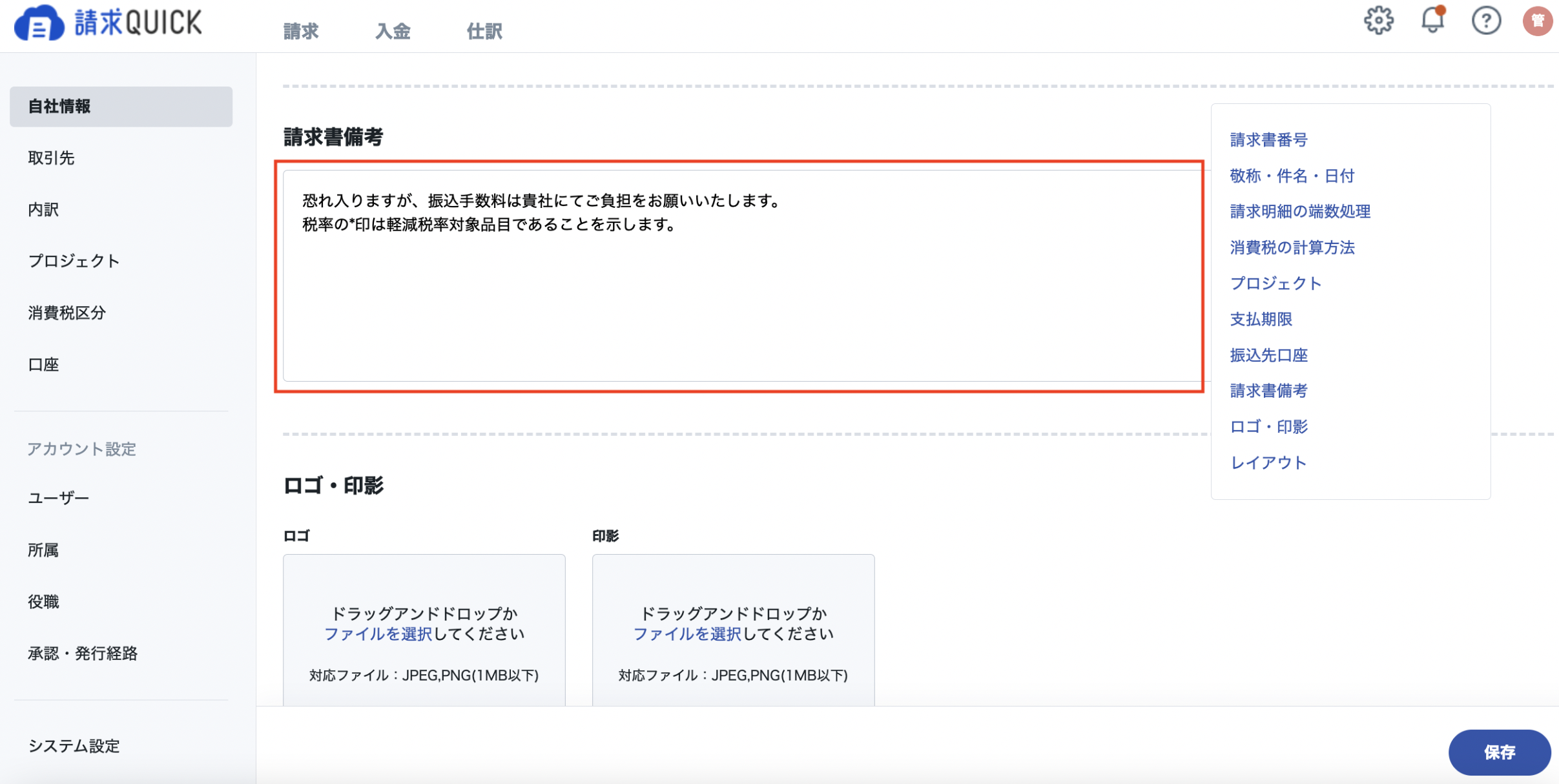1559x784 pixels.
Task: Jump to プロジェクト link in right navigation
Action: (1276, 284)
